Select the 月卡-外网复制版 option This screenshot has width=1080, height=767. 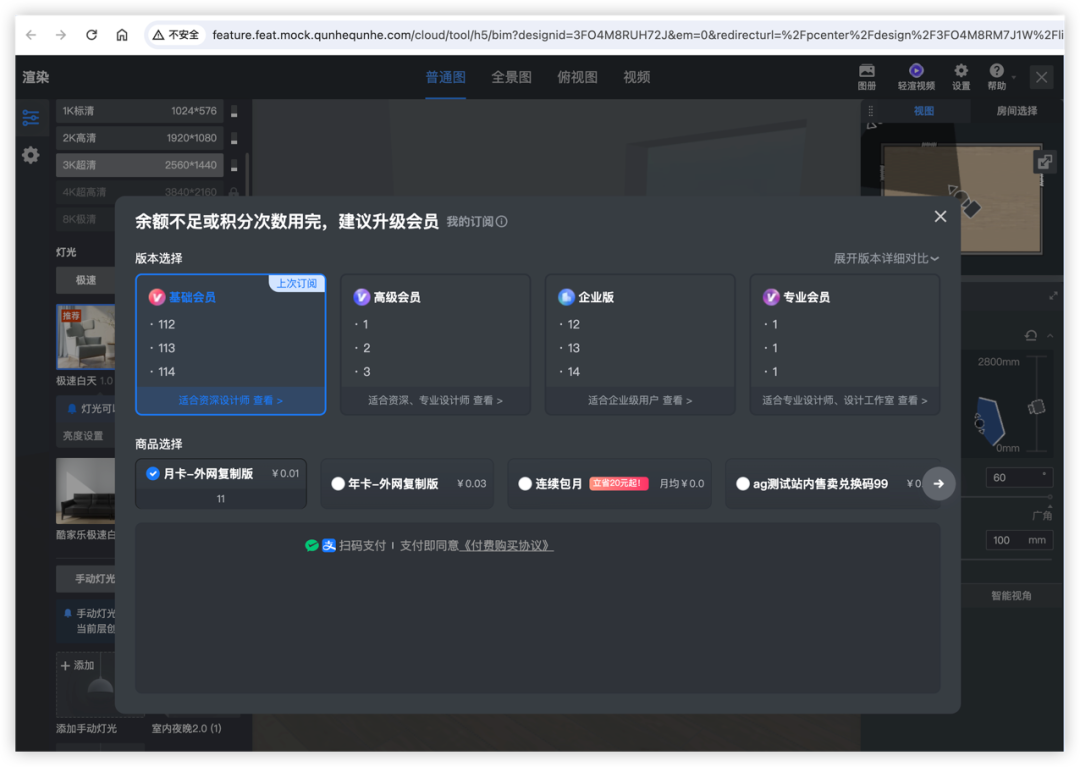221,483
